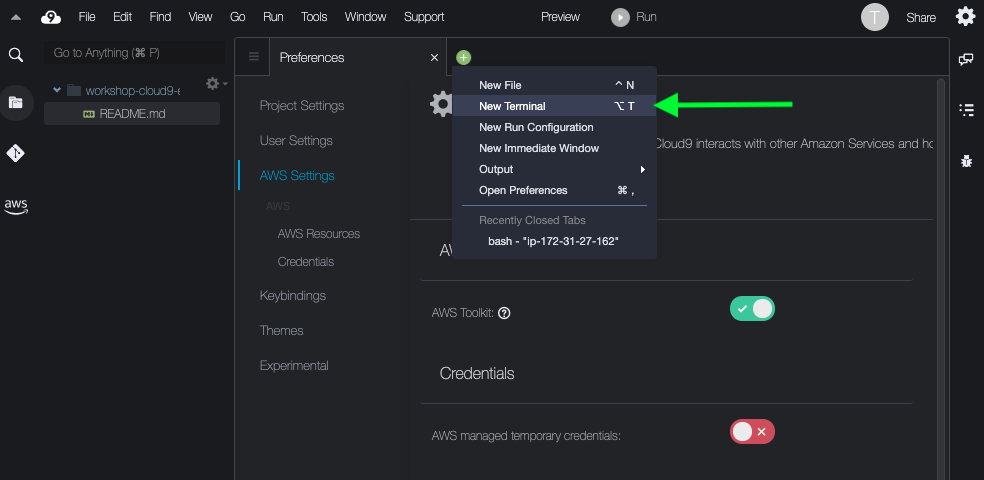The height and width of the screenshot is (480, 984).
Task: Open the Tools menu
Action: [x=314, y=17]
